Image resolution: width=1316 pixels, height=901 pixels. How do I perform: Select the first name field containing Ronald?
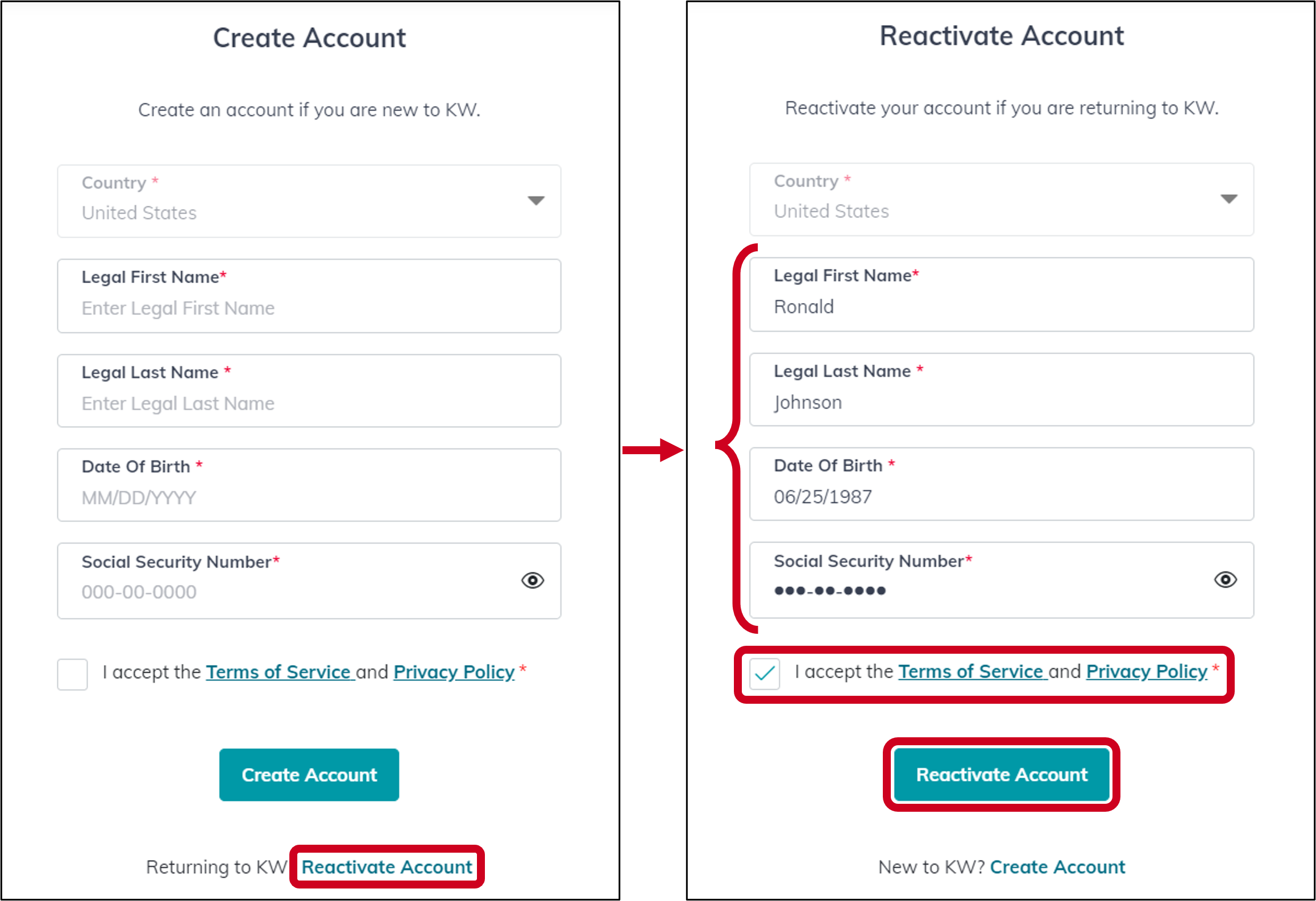click(x=1002, y=306)
